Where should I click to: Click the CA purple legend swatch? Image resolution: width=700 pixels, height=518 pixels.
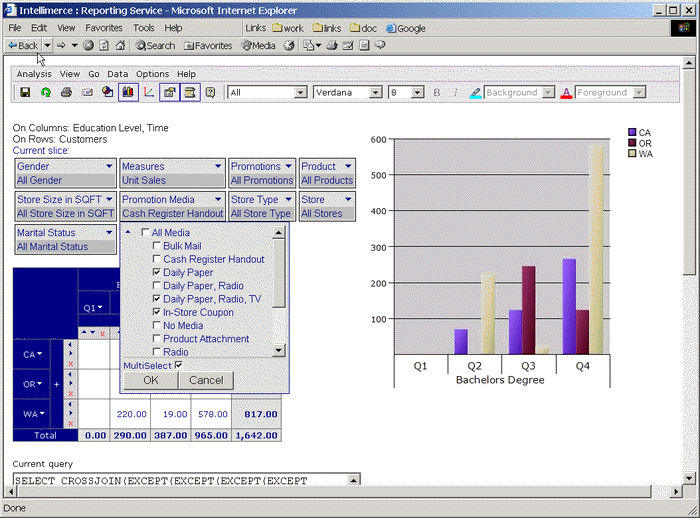tap(632, 132)
